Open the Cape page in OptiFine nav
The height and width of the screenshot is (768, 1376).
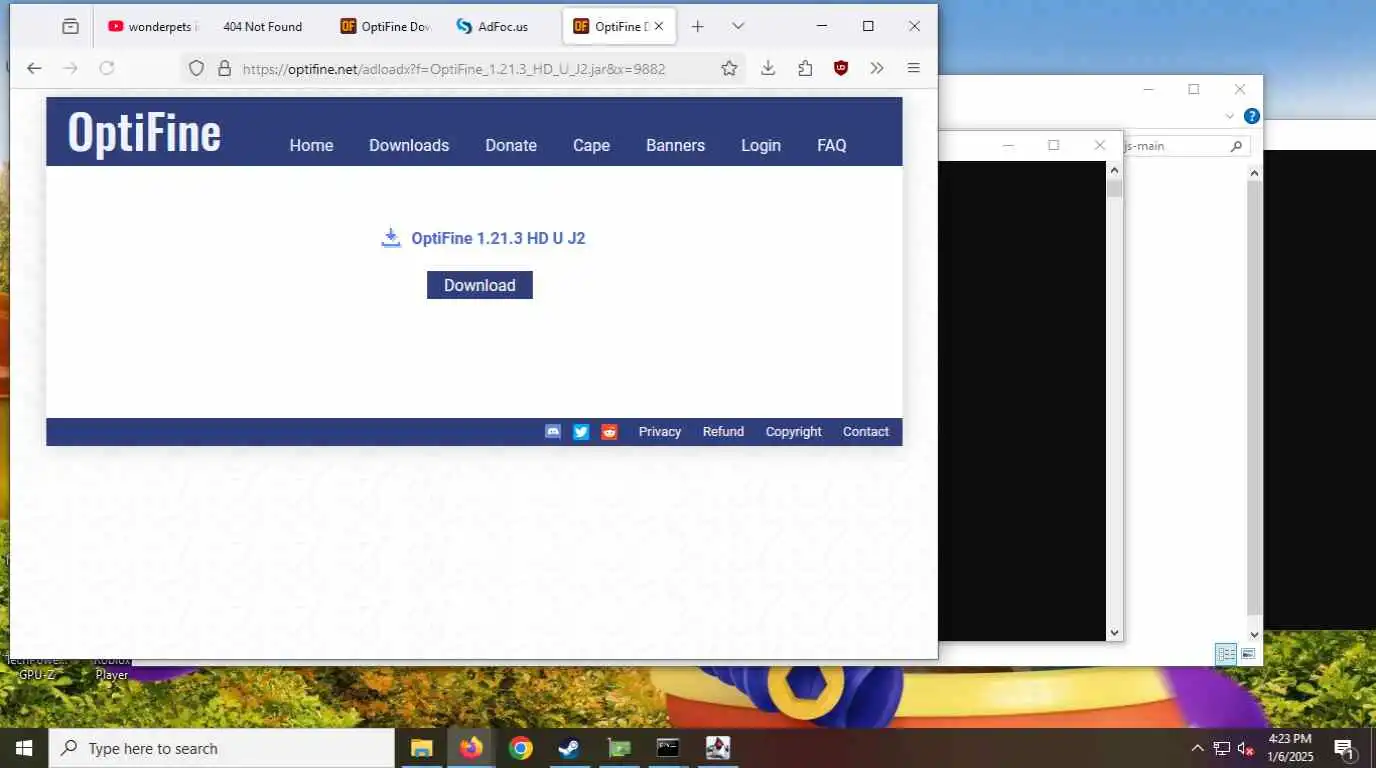click(591, 145)
